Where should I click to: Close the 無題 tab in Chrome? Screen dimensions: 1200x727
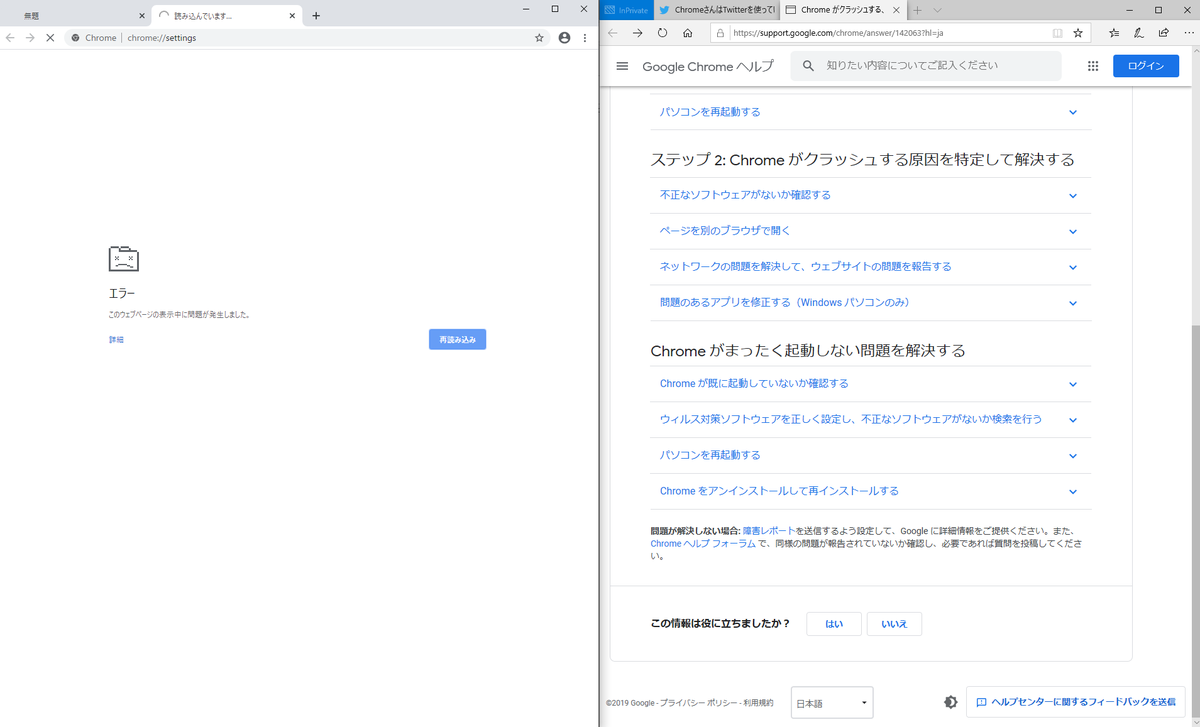pos(142,16)
